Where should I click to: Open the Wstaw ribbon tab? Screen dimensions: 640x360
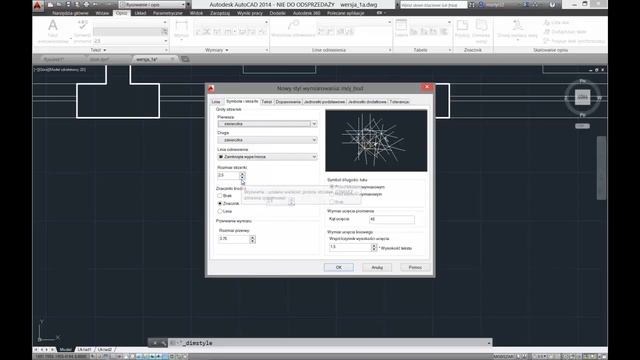pyautogui.click(x=102, y=13)
